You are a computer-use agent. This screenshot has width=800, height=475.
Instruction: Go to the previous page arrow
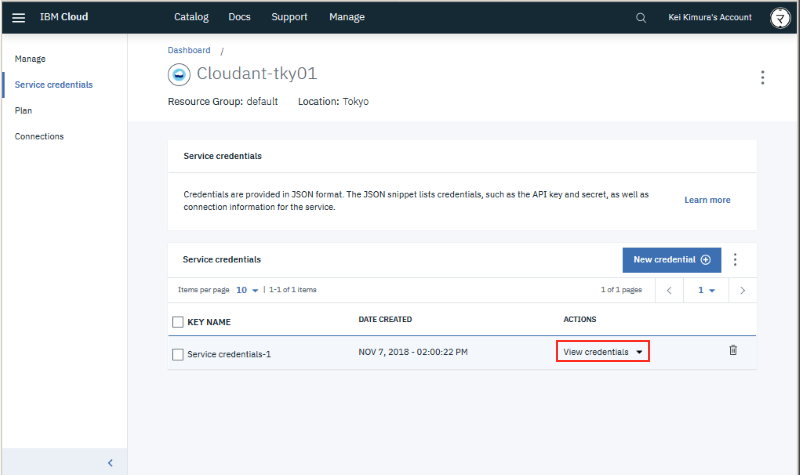pos(669,290)
